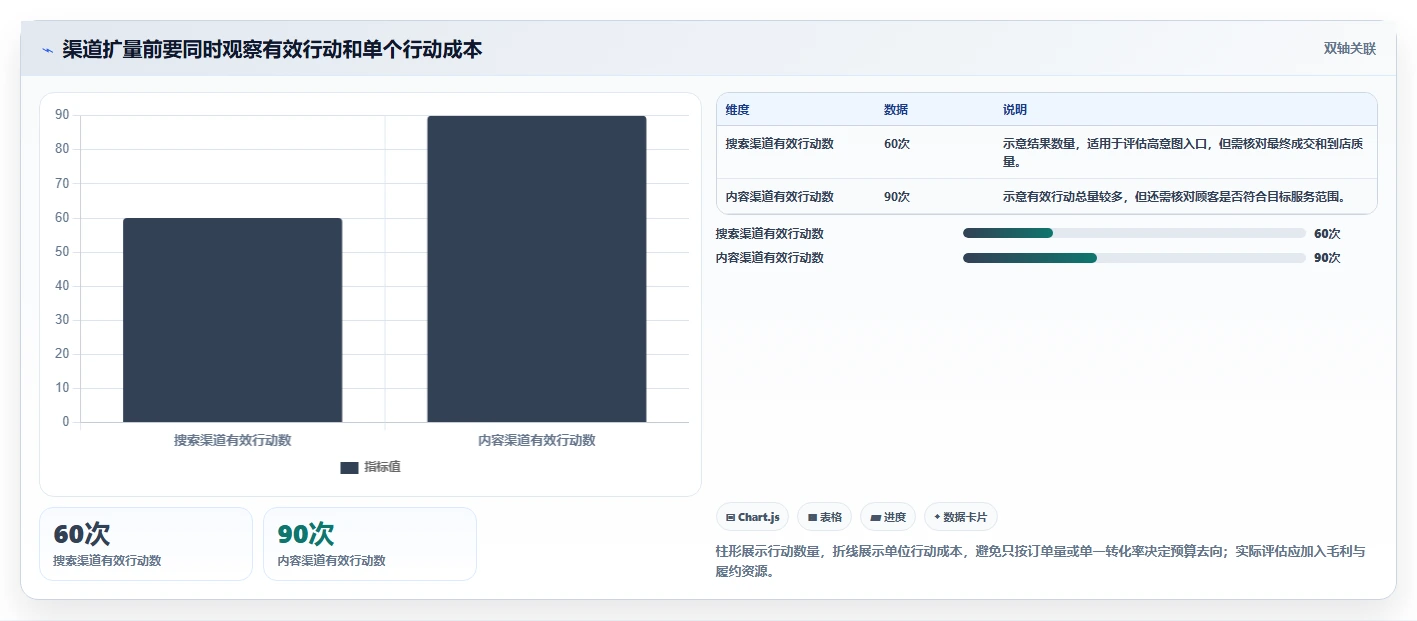
Task: Click the 内容渠道有效行动数 table row name
Action: pyautogui.click(x=780, y=197)
